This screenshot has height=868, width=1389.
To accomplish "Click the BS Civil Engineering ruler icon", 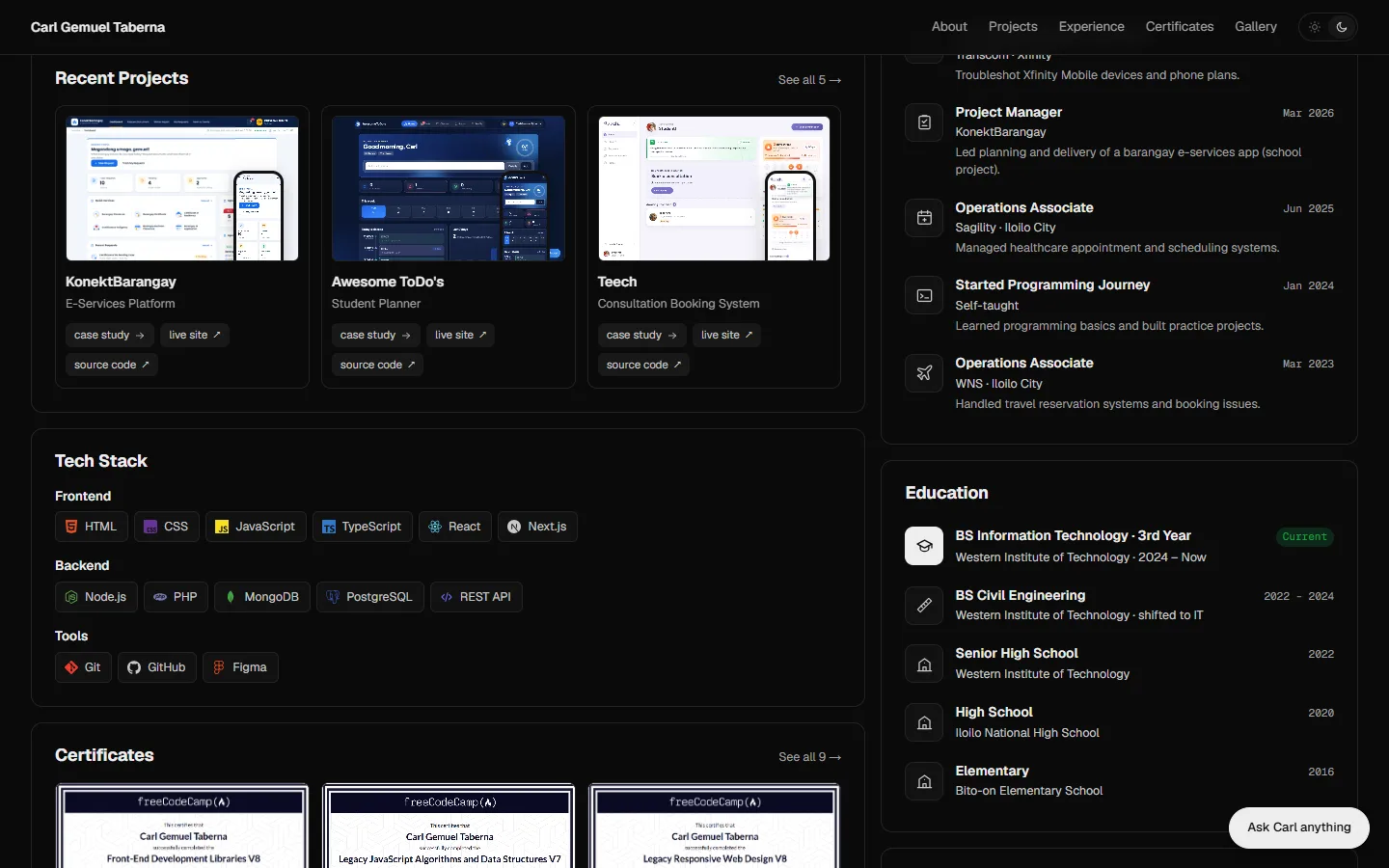I will (924, 606).
